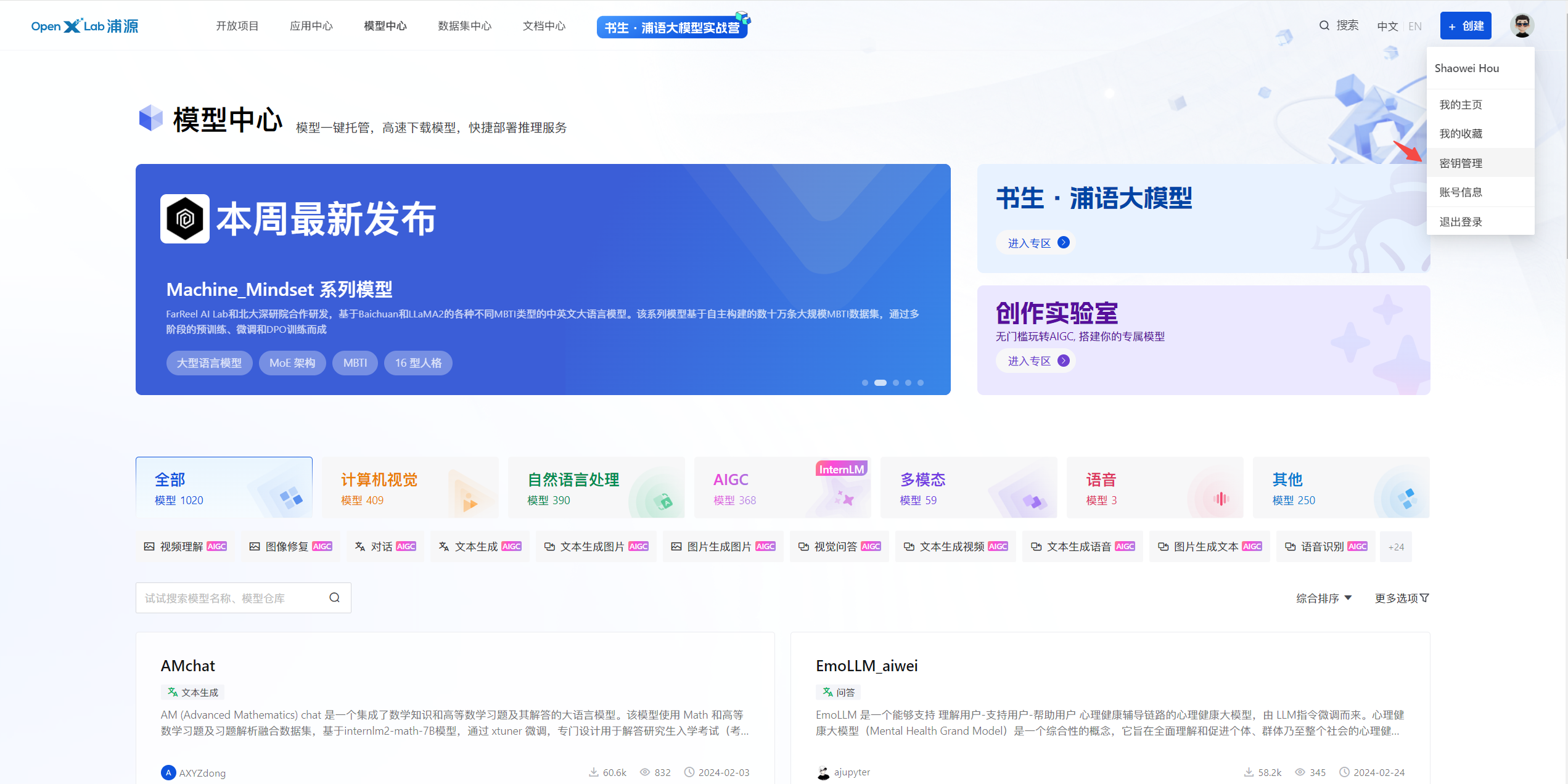Click AXYZdong author avatar icon
Screen dimensions: 1568x784
tap(168, 772)
